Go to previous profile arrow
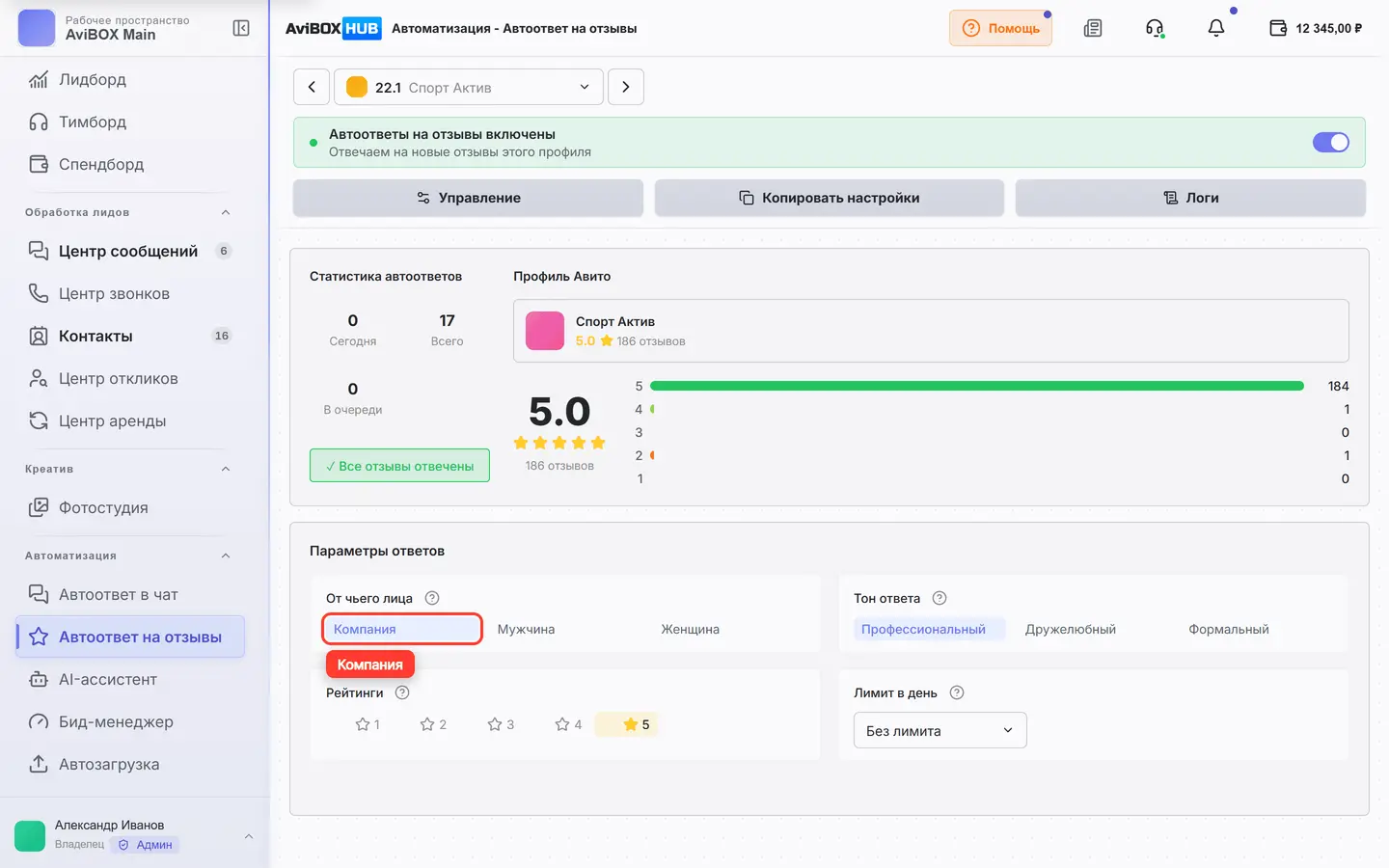 coord(312,87)
